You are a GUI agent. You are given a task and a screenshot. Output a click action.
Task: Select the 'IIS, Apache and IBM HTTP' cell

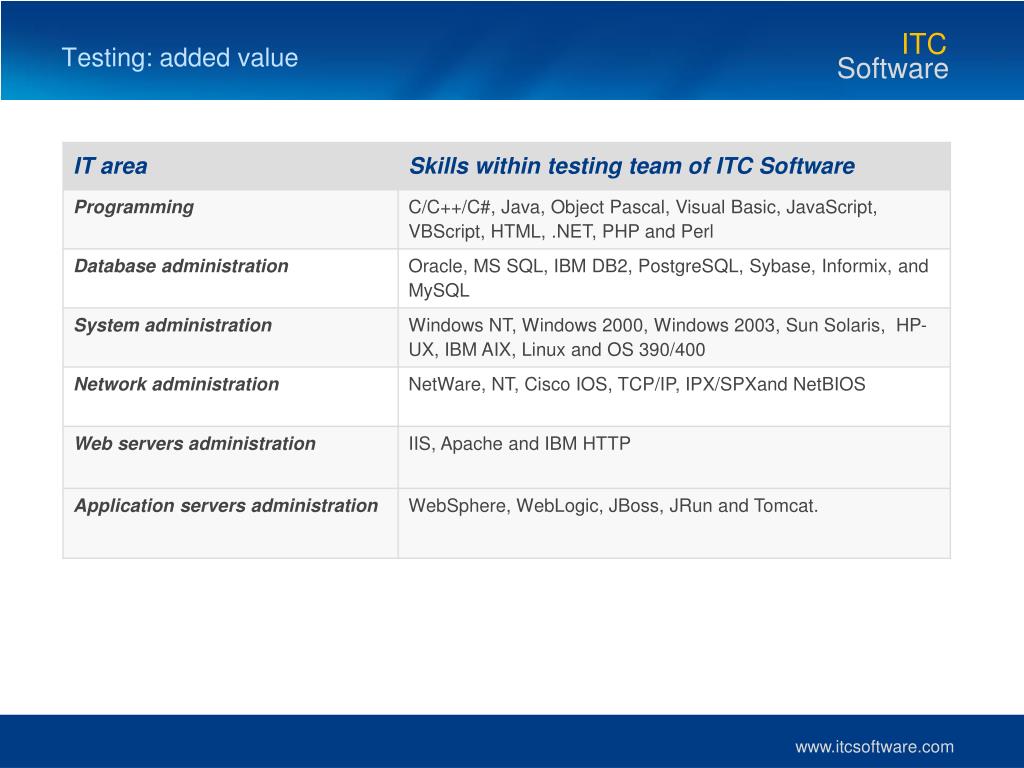tap(674, 457)
